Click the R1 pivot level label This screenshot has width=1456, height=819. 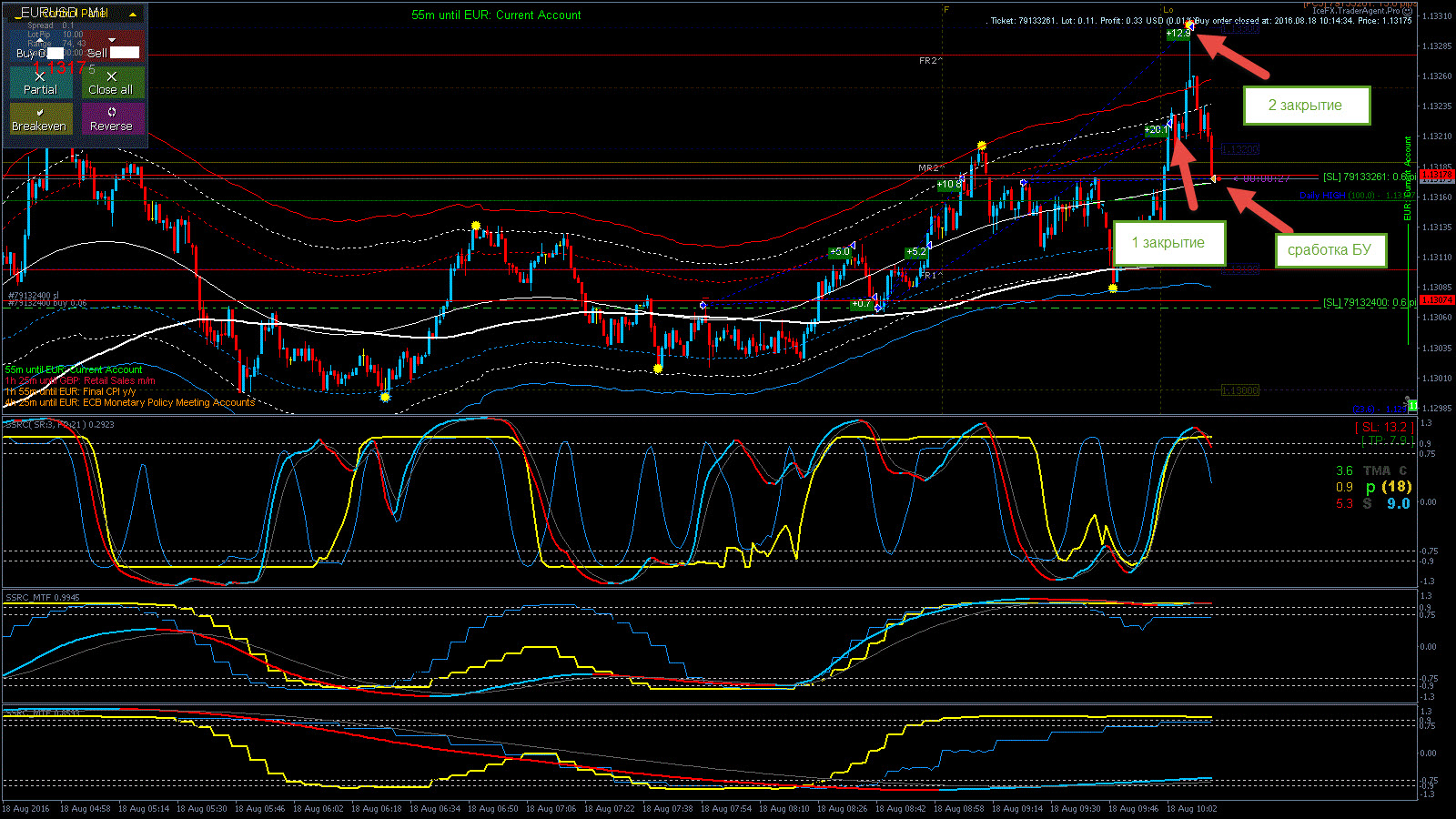click(931, 275)
